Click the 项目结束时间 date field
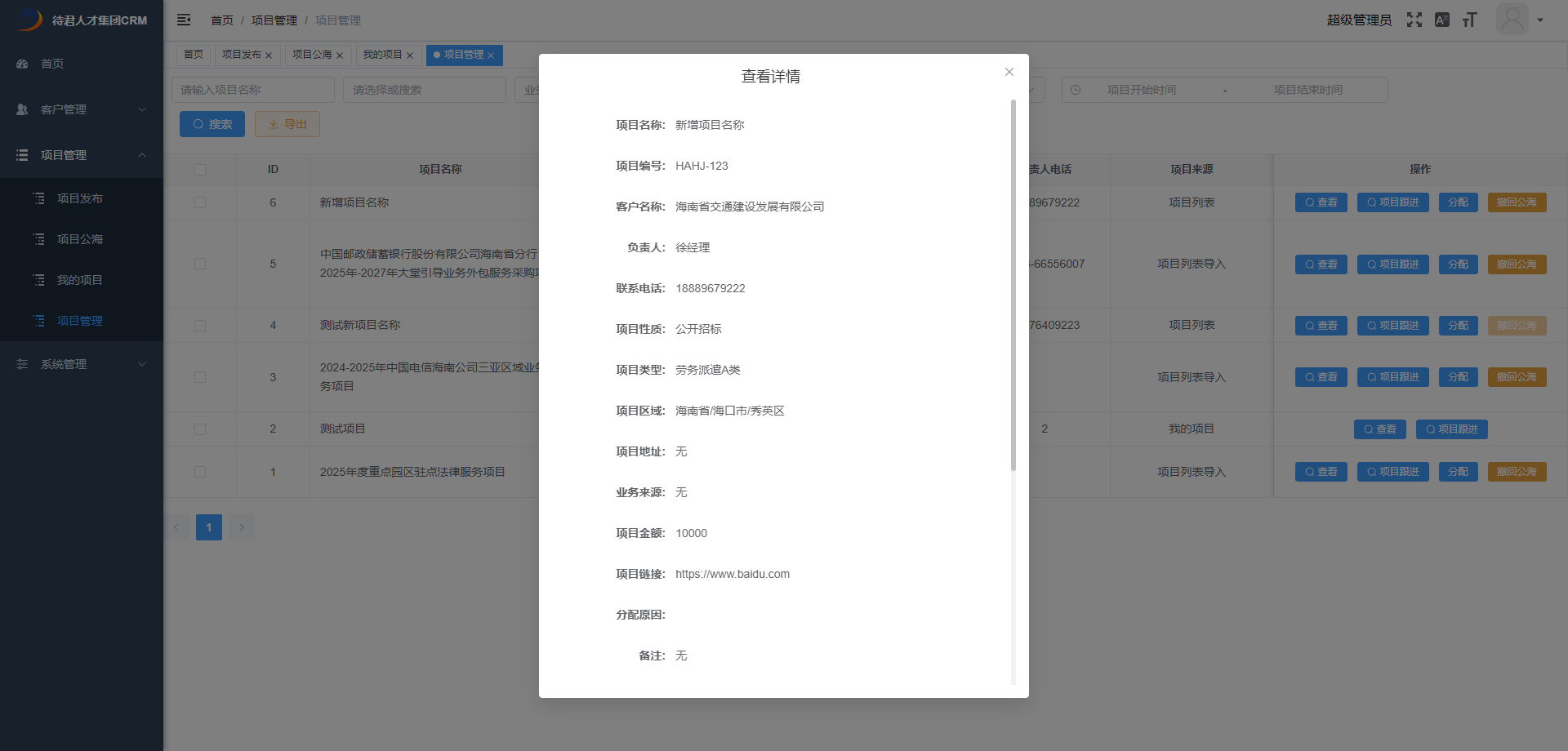Image resolution: width=1568 pixels, height=751 pixels. click(x=1308, y=90)
